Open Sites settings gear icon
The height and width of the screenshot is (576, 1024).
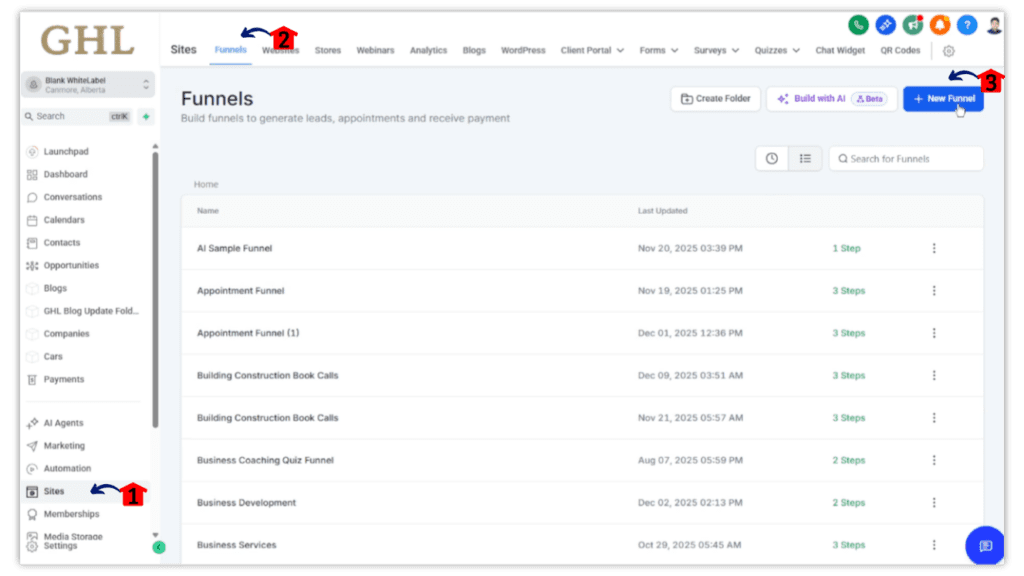[948, 50]
